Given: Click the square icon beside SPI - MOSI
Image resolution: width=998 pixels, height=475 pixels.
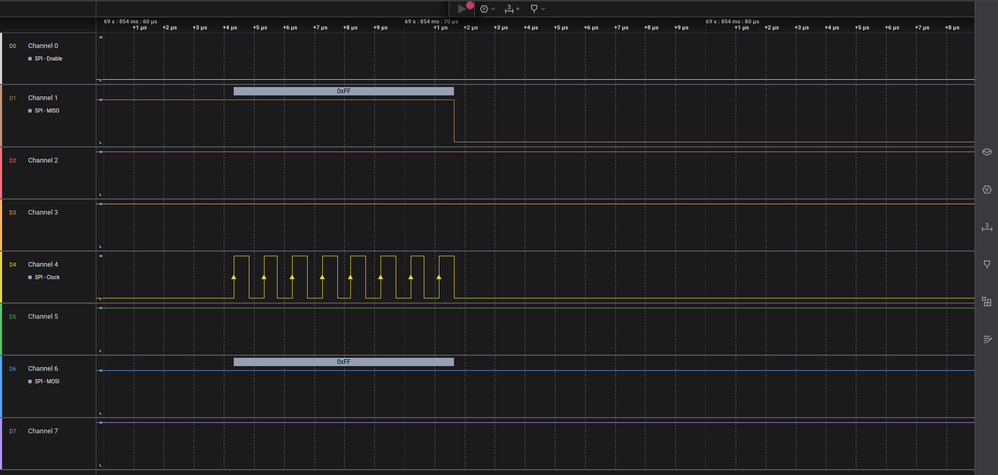Looking at the screenshot, I should [x=30, y=381].
